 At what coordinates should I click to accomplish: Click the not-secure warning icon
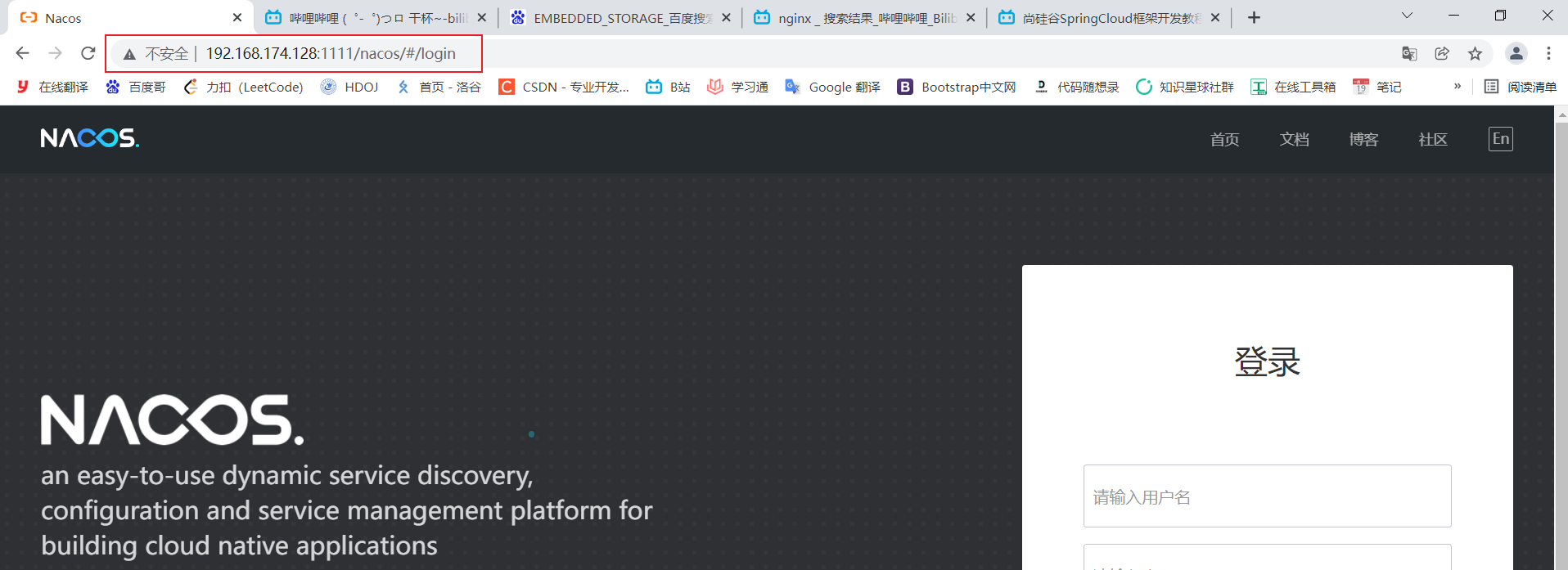(129, 54)
